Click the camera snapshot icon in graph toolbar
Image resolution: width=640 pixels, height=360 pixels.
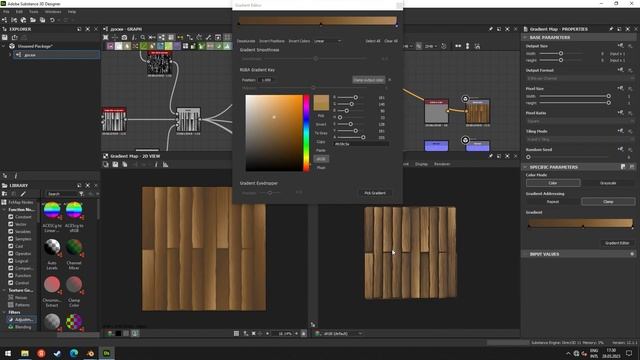pyautogui.click(x=124, y=37)
